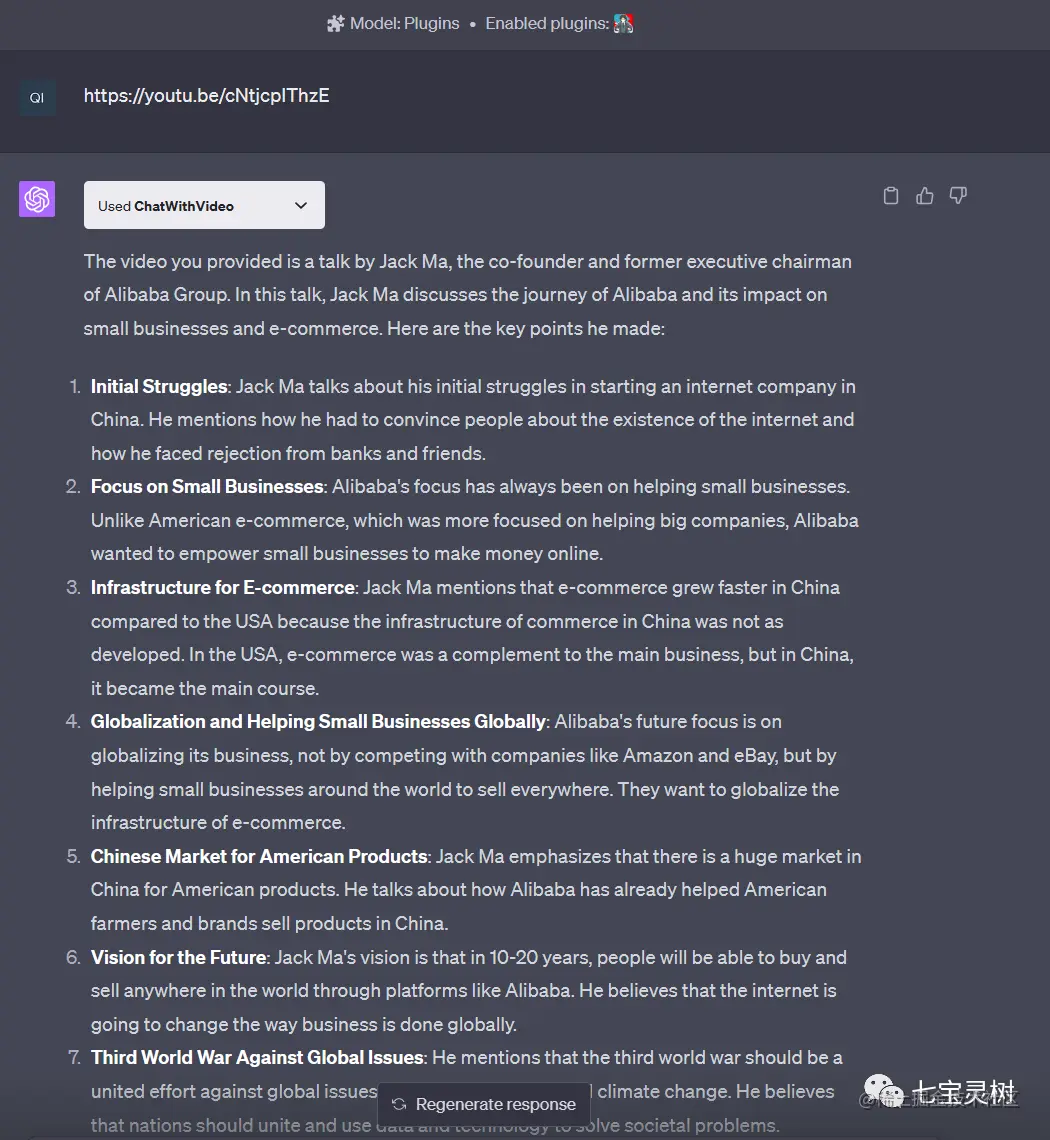The width and height of the screenshot is (1050, 1140).
Task: Select the 'Focus on Small Businesses' heading
Action: [x=207, y=486]
